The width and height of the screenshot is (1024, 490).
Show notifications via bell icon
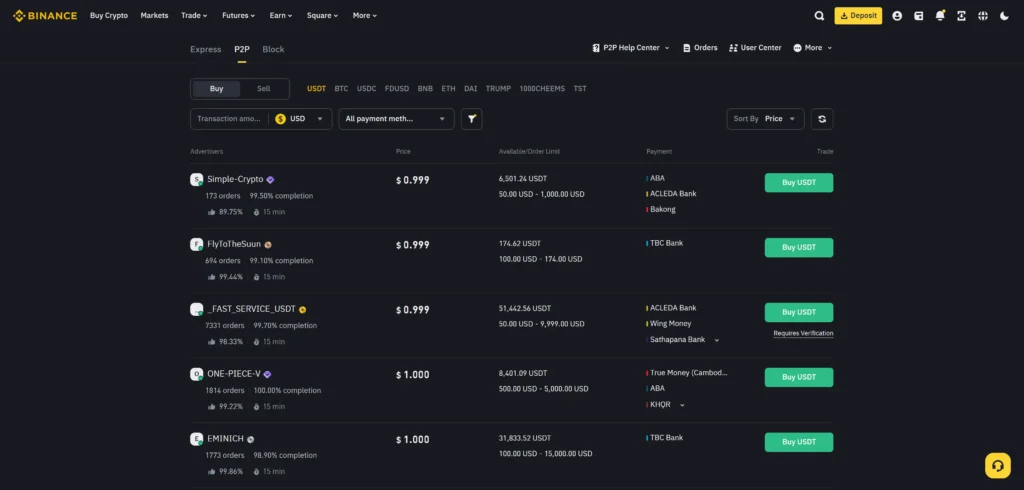point(940,16)
